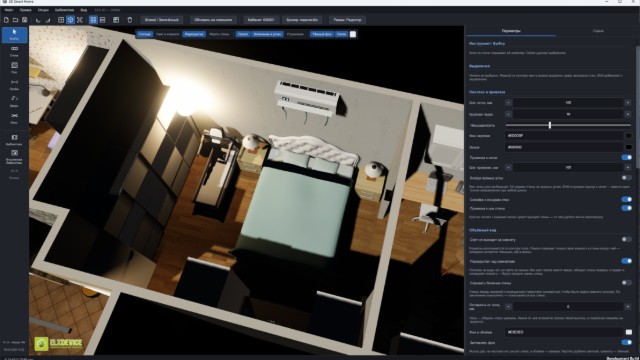
Task: Open the Вид menu
Action: point(84,10)
